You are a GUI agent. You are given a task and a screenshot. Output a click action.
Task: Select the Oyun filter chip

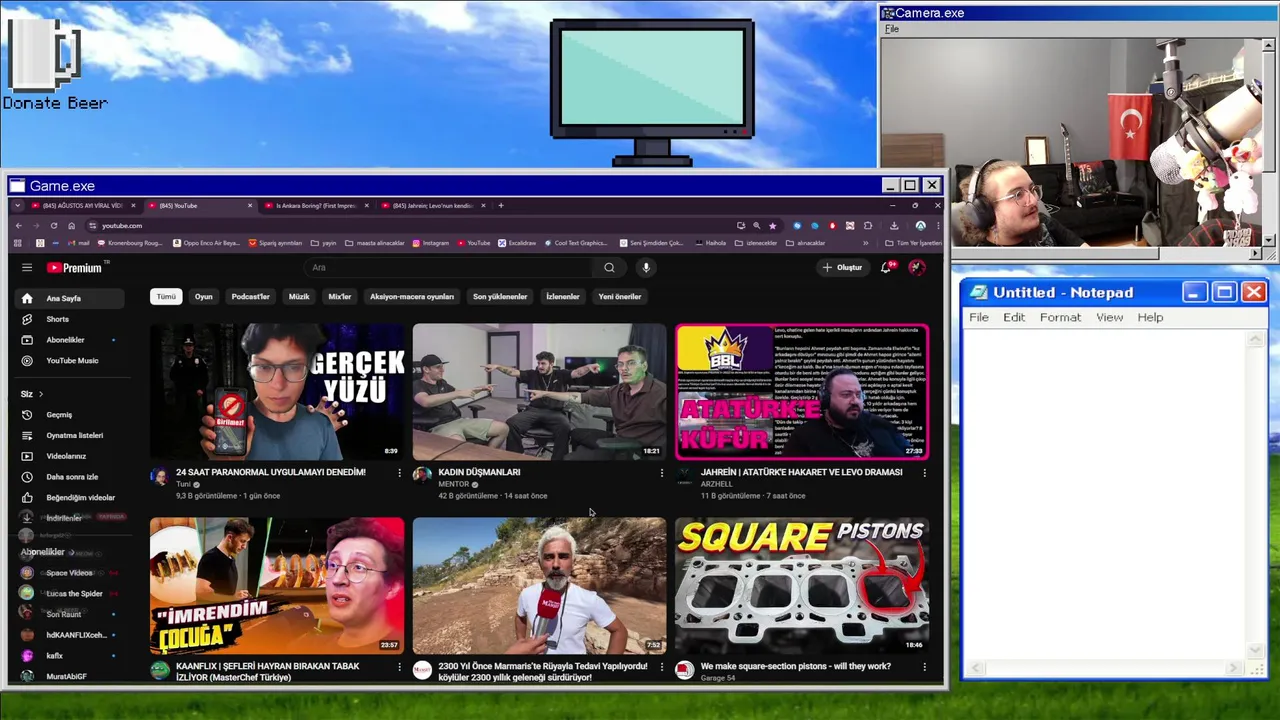[x=204, y=296]
